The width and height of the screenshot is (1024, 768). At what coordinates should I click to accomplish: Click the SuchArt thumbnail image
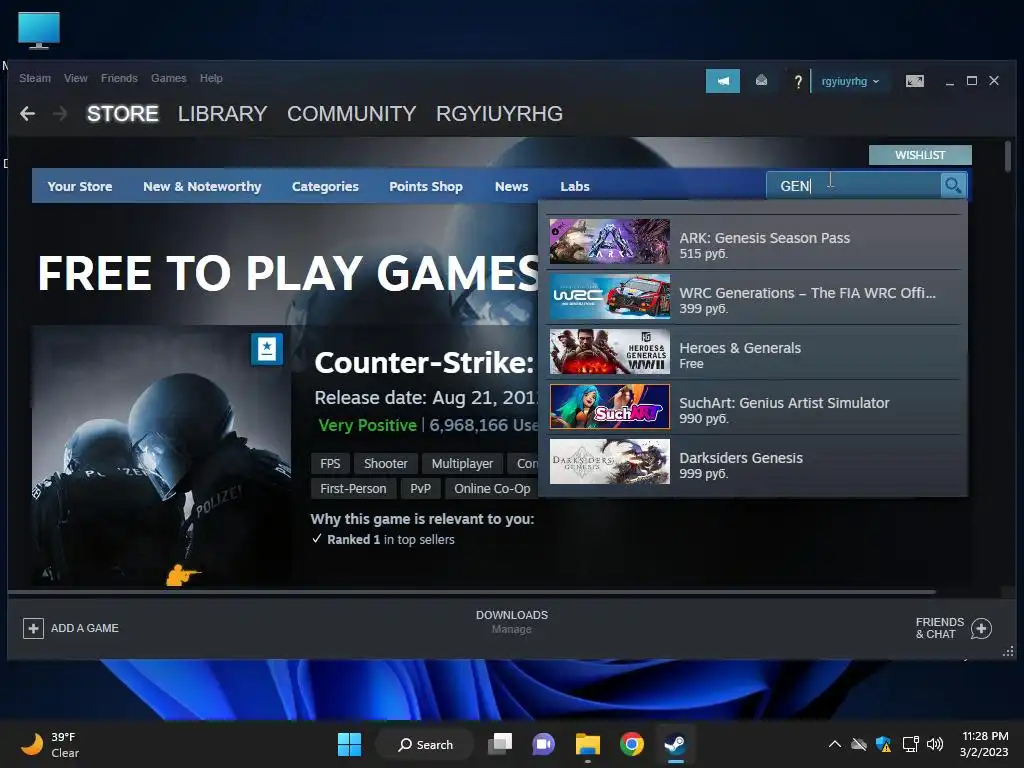610,407
